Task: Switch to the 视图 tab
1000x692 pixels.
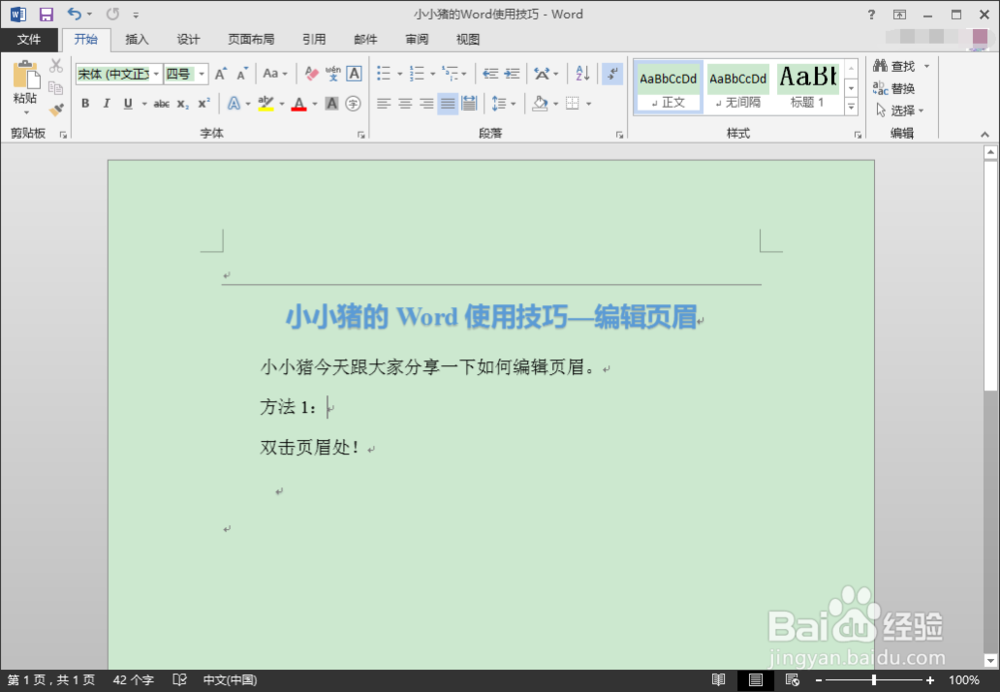Action: [467, 40]
